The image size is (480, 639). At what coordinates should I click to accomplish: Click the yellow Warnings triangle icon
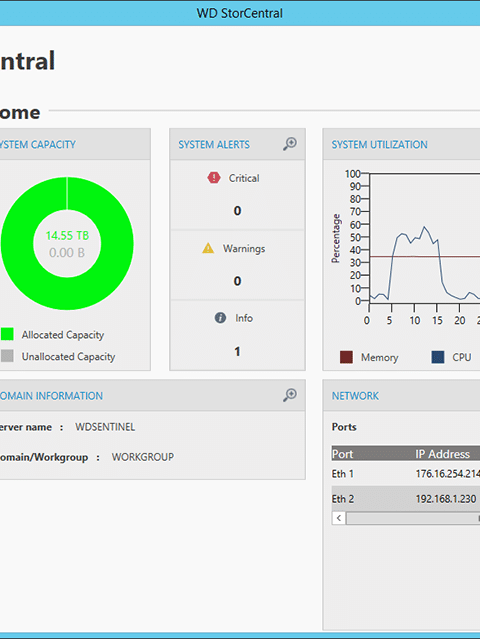(208, 248)
